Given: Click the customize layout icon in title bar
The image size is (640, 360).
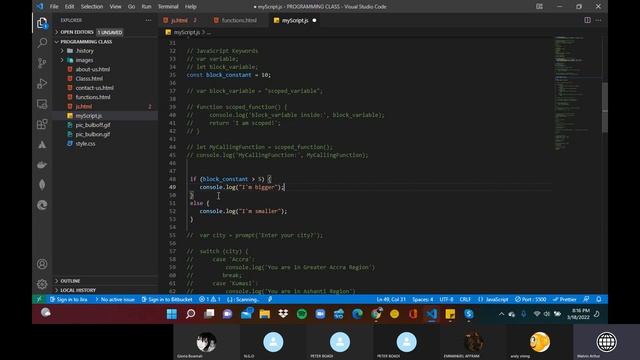Looking at the screenshot, I should click(x=539, y=7).
